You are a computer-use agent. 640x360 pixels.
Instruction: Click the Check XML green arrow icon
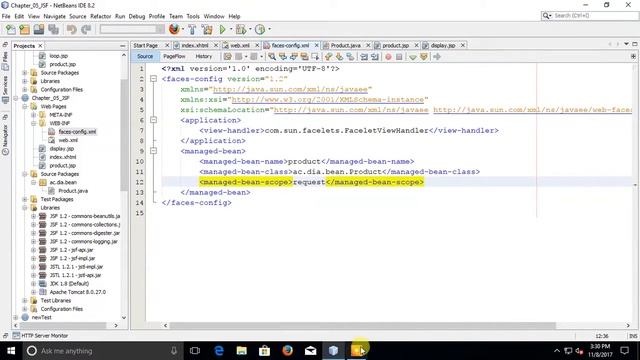coord(413,57)
